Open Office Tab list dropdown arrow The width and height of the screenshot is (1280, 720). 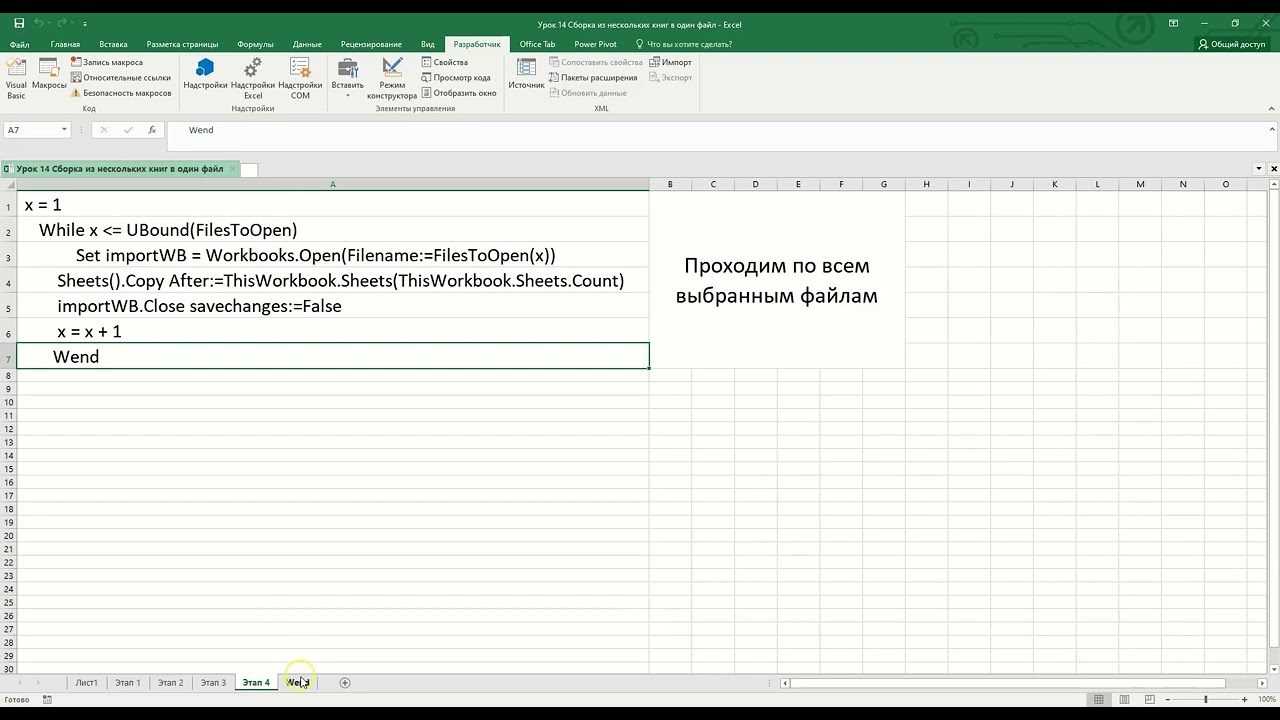[1259, 169]
